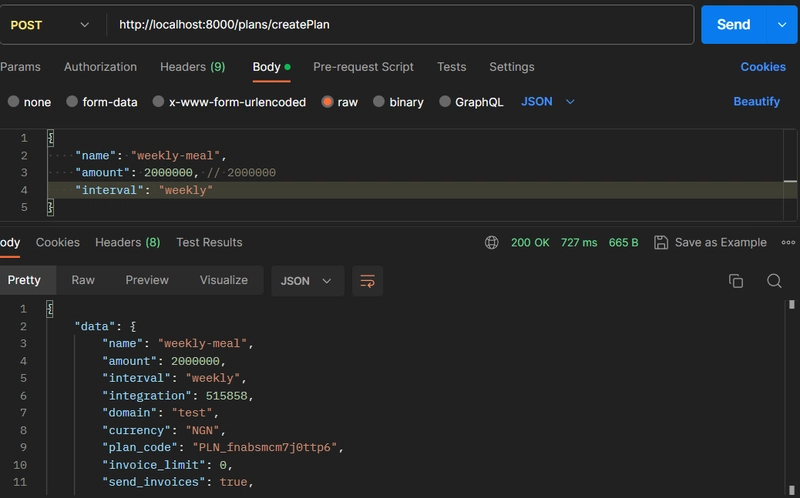
Task: Open the response JSON format dropdown
Action: click(307, 281)
